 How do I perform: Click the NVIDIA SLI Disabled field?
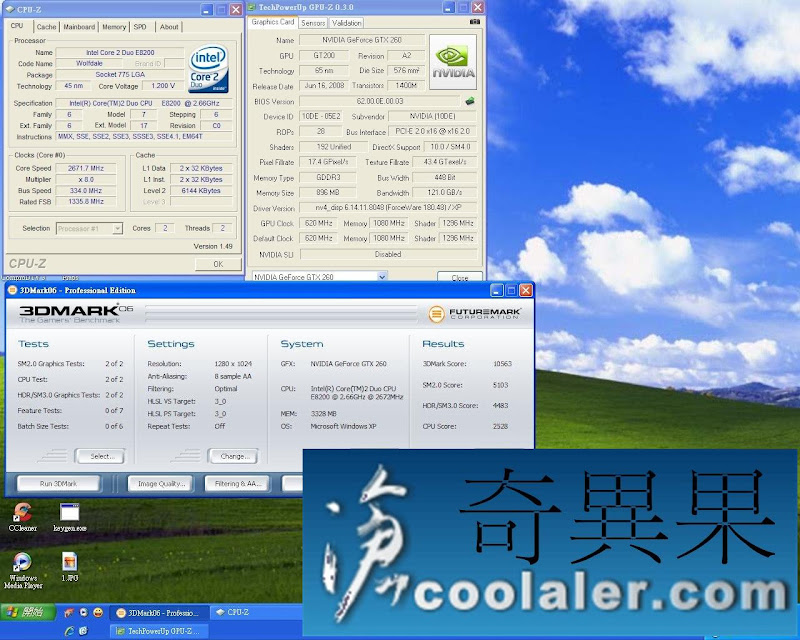pyautogui.click(x=388, y=254)
